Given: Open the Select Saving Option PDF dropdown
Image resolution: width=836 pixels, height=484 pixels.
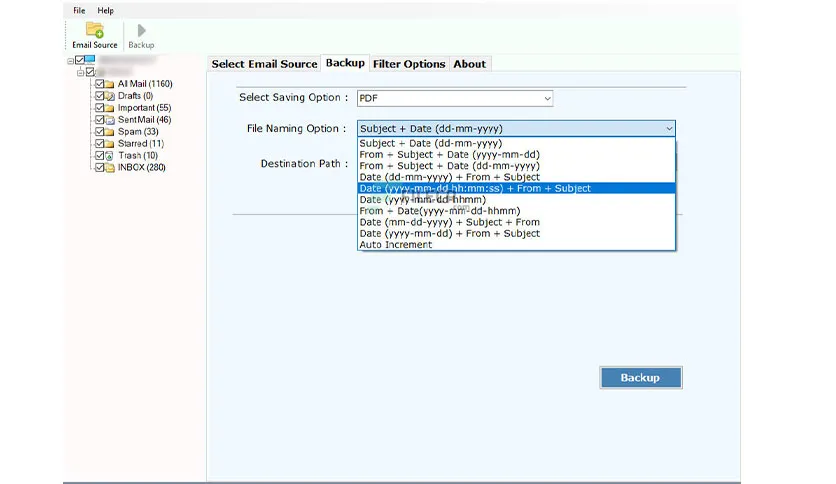Looking at the screenshot, I should point(455,98).
